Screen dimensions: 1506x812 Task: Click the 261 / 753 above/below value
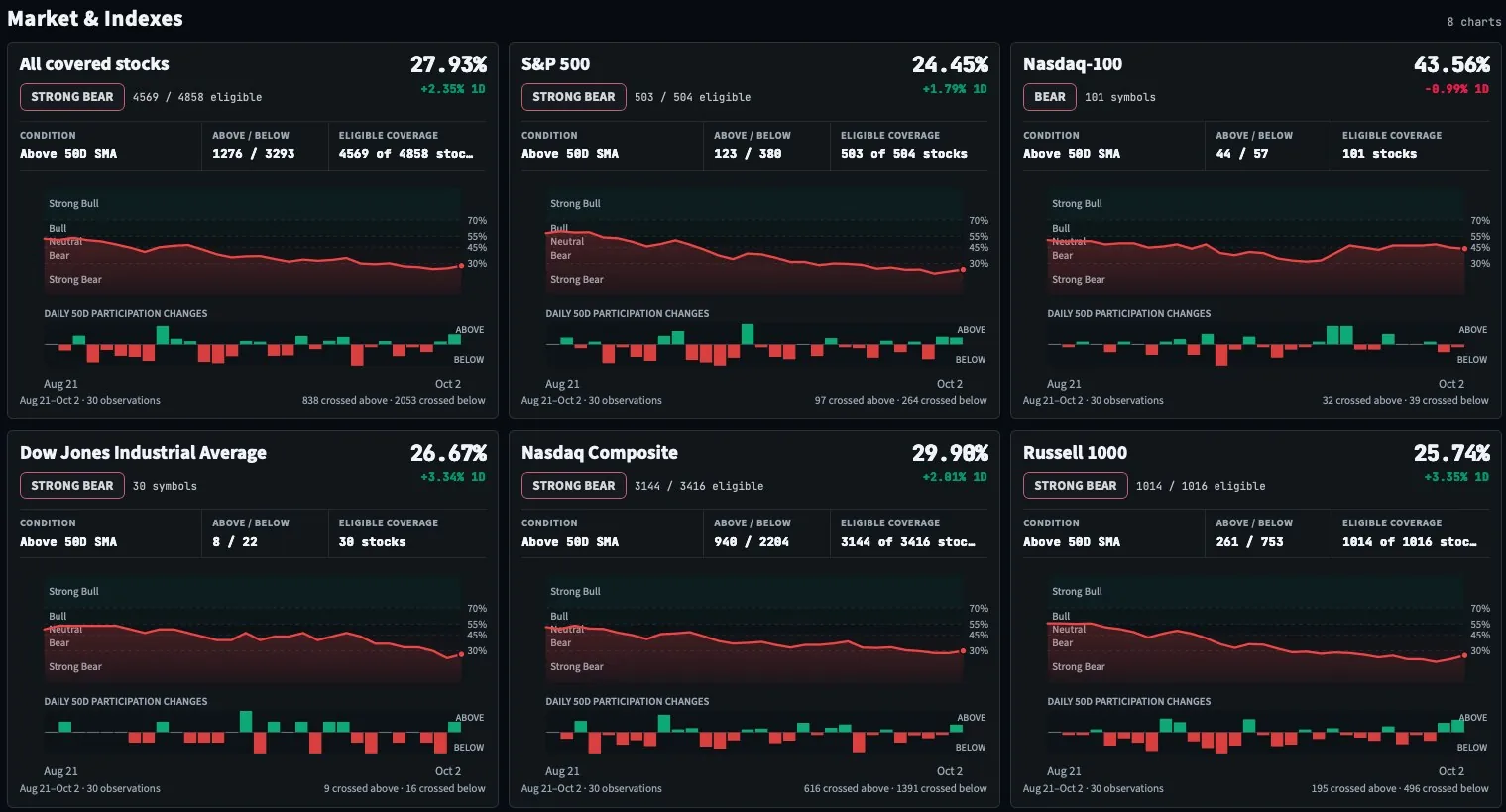[1249, 542]
